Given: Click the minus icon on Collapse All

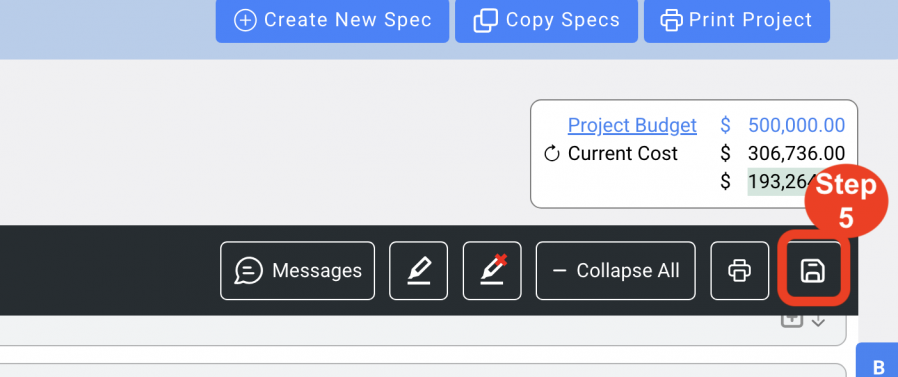Looking at the screenshot, I should point(560,270).
